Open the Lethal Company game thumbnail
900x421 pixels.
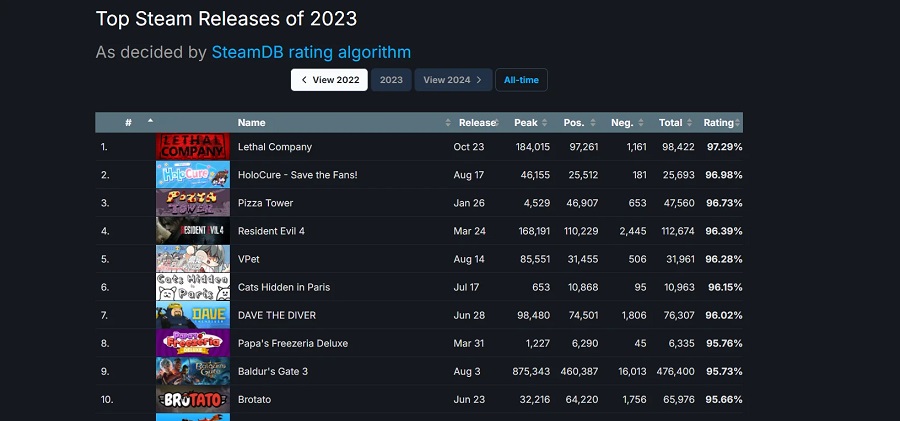click(x=193, y=146)
